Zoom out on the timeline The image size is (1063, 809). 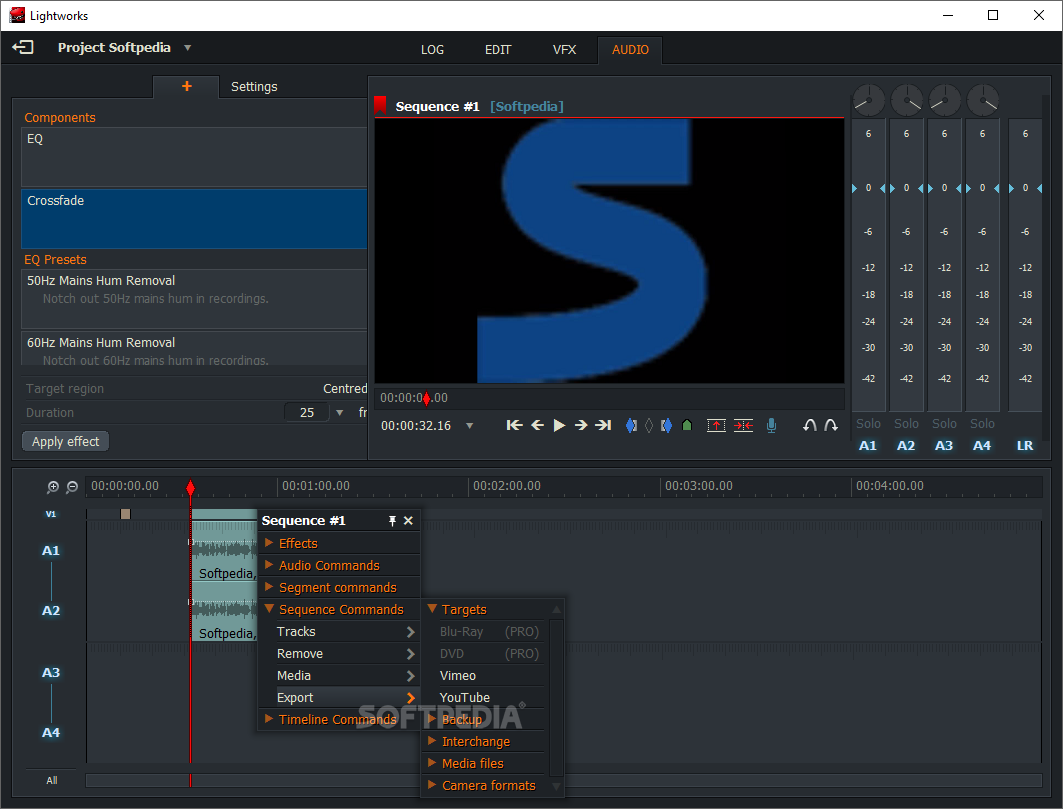click(x=72, y=487)
